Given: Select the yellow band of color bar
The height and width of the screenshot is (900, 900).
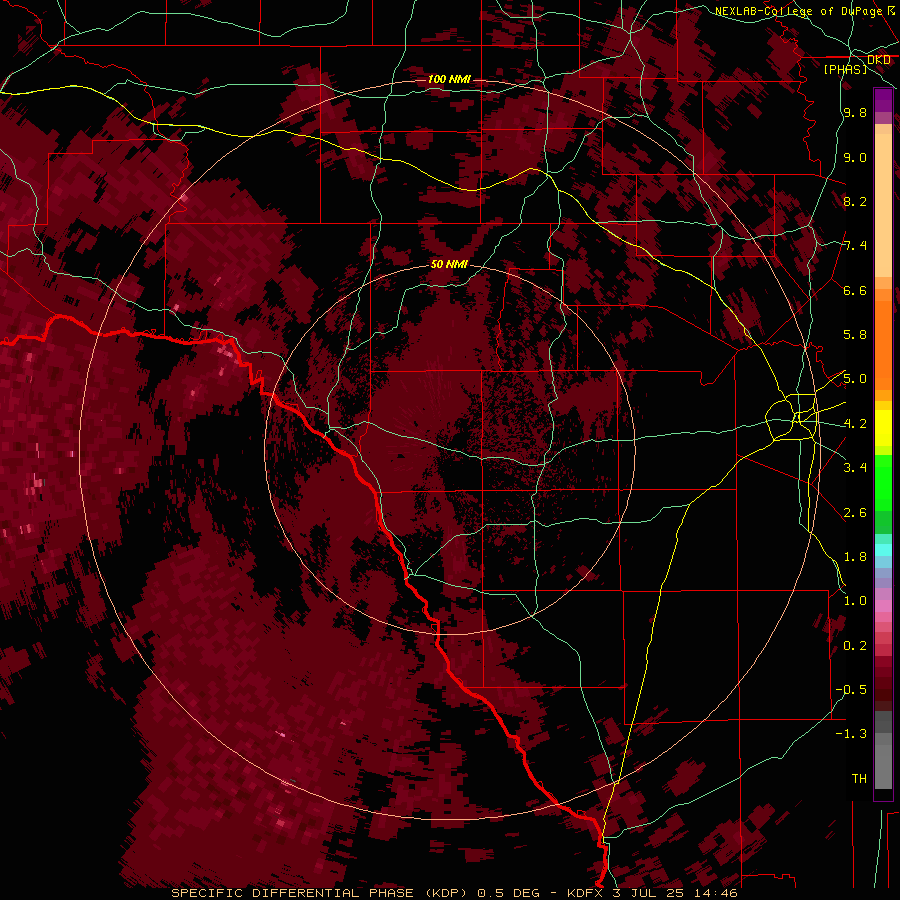Looking at the screenshot, I should (x=883, y=428).
